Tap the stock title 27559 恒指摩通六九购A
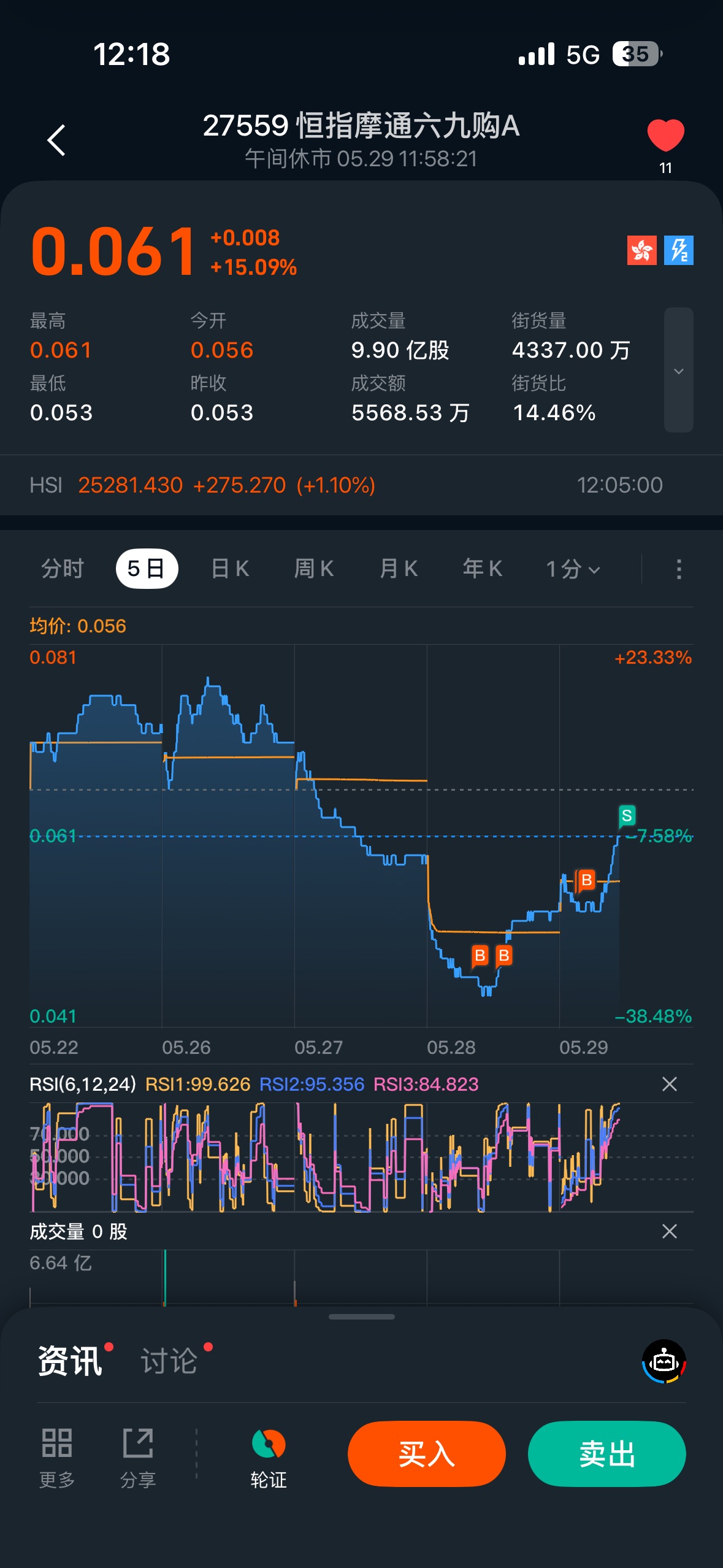The width and height of the screenshot is (723, 1568). pyautogui.click(x=361, y=126)
